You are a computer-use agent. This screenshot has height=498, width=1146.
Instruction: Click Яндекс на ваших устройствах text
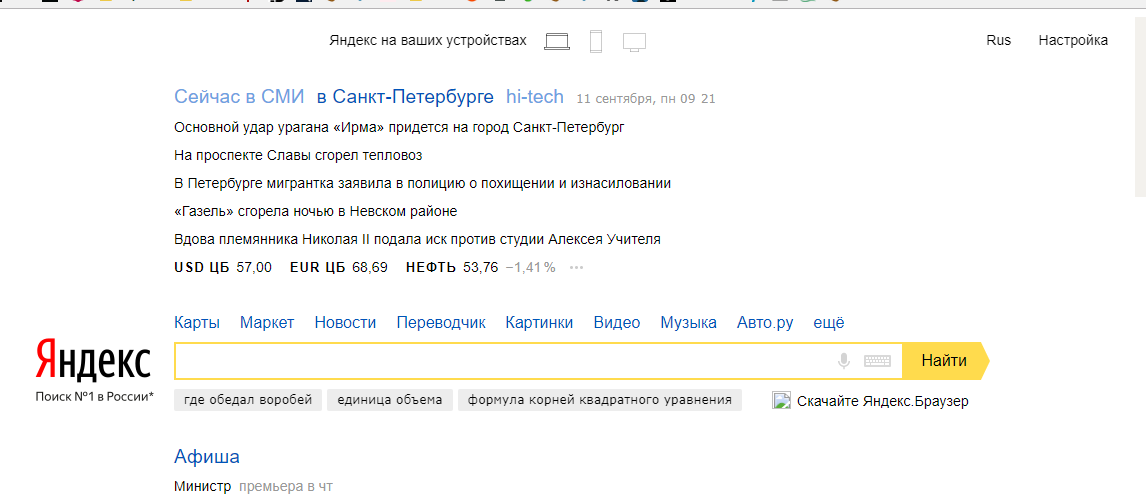(428, 40)
